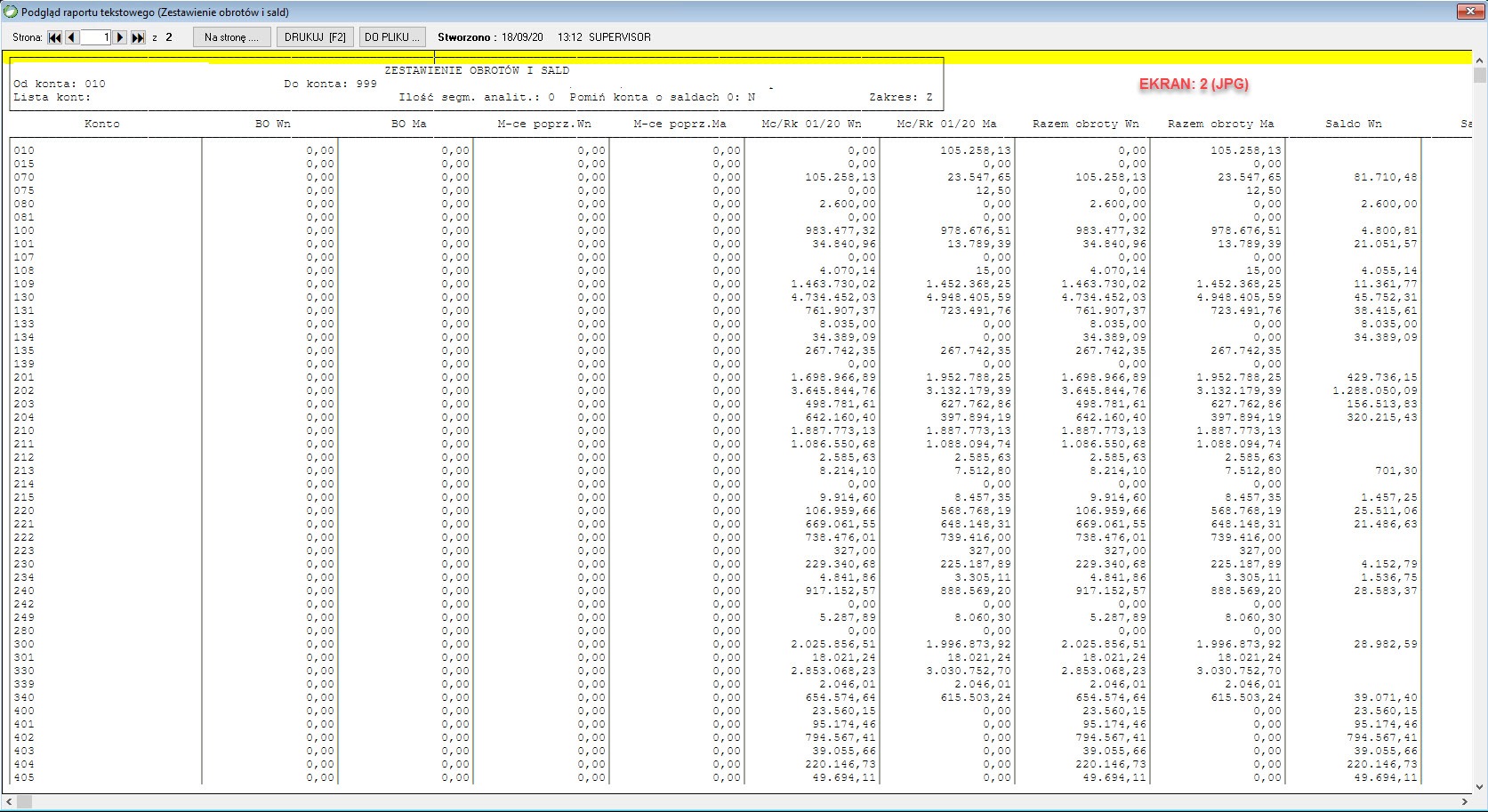This screenshot has height=812, width=1488.
Task: Advance to the next report page
Action: pos(120,37)
